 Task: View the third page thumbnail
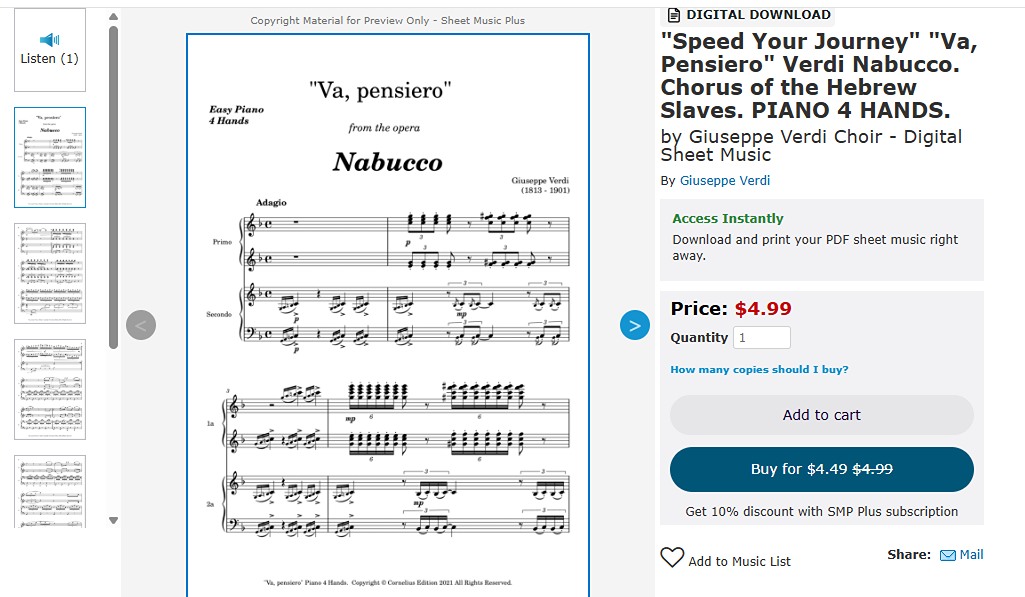pos(50,389)
